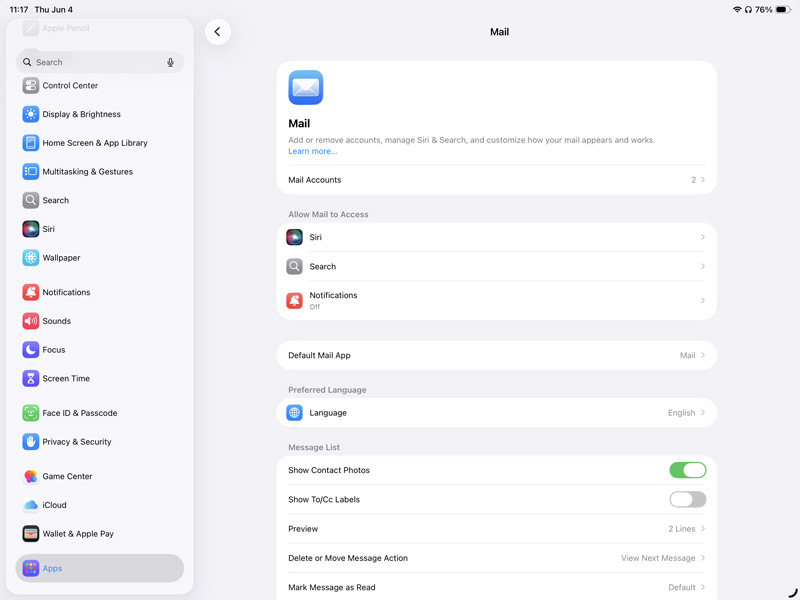Screen dimensions: 800x600
Task: Tap the Face ID & Passcode icon
Action: tap(31, 413)
